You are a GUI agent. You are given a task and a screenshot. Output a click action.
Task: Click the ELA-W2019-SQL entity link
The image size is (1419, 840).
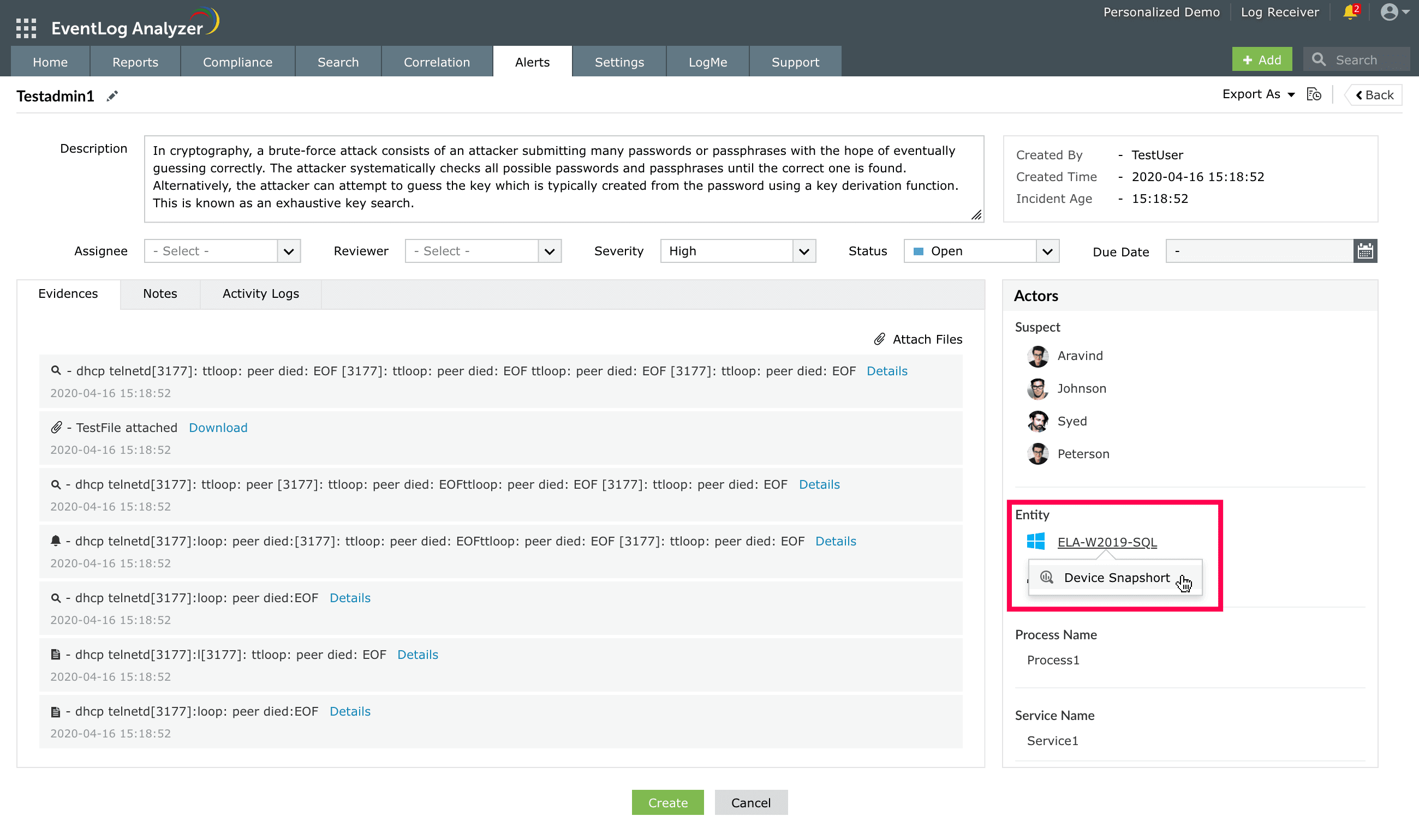coord(1107,542)
